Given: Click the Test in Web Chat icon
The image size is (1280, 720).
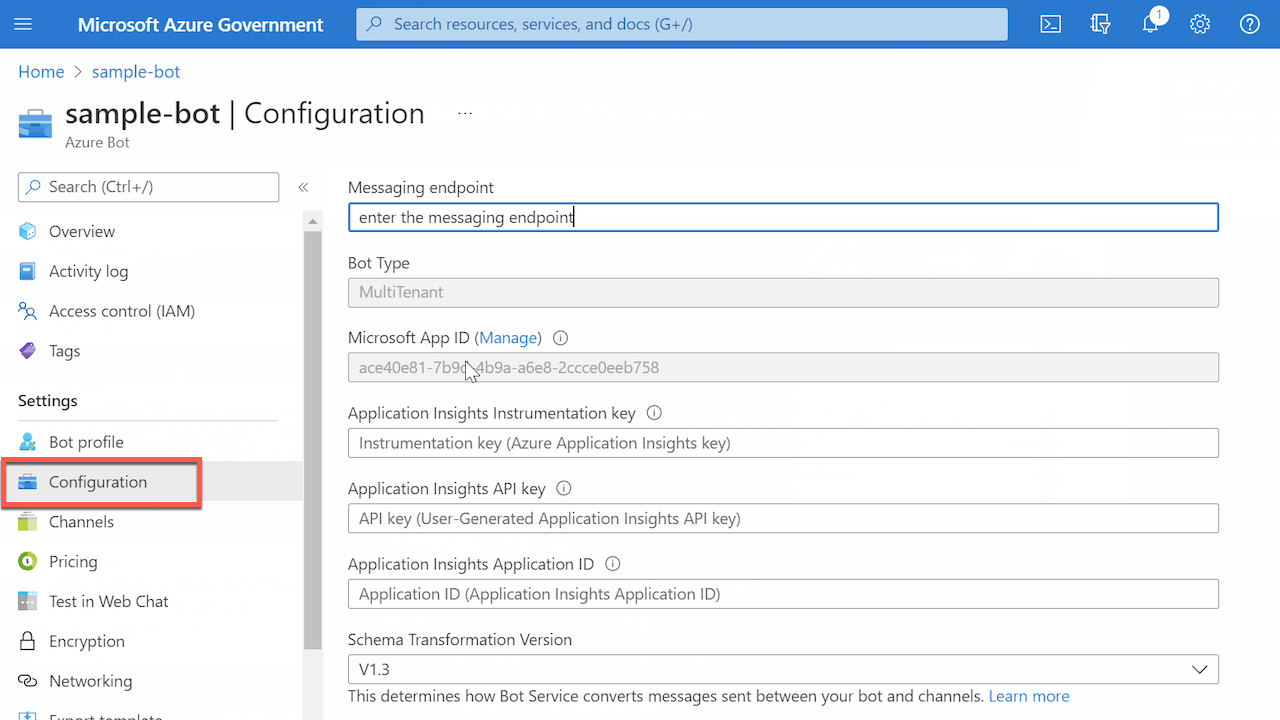Looking at the screenshot, I should [28, 602].
